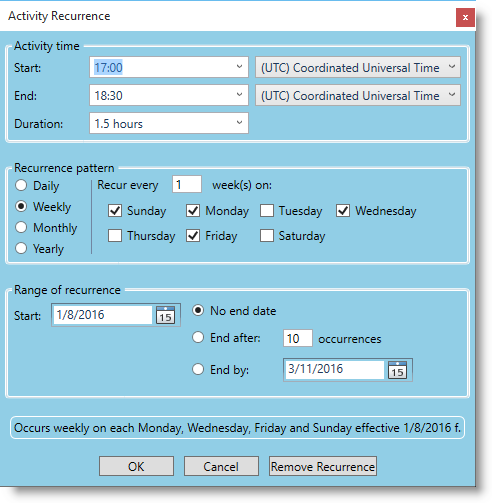Uncheck the Monday checkbox
Viewport: 492px width, 503px height.
coord(193,211)
